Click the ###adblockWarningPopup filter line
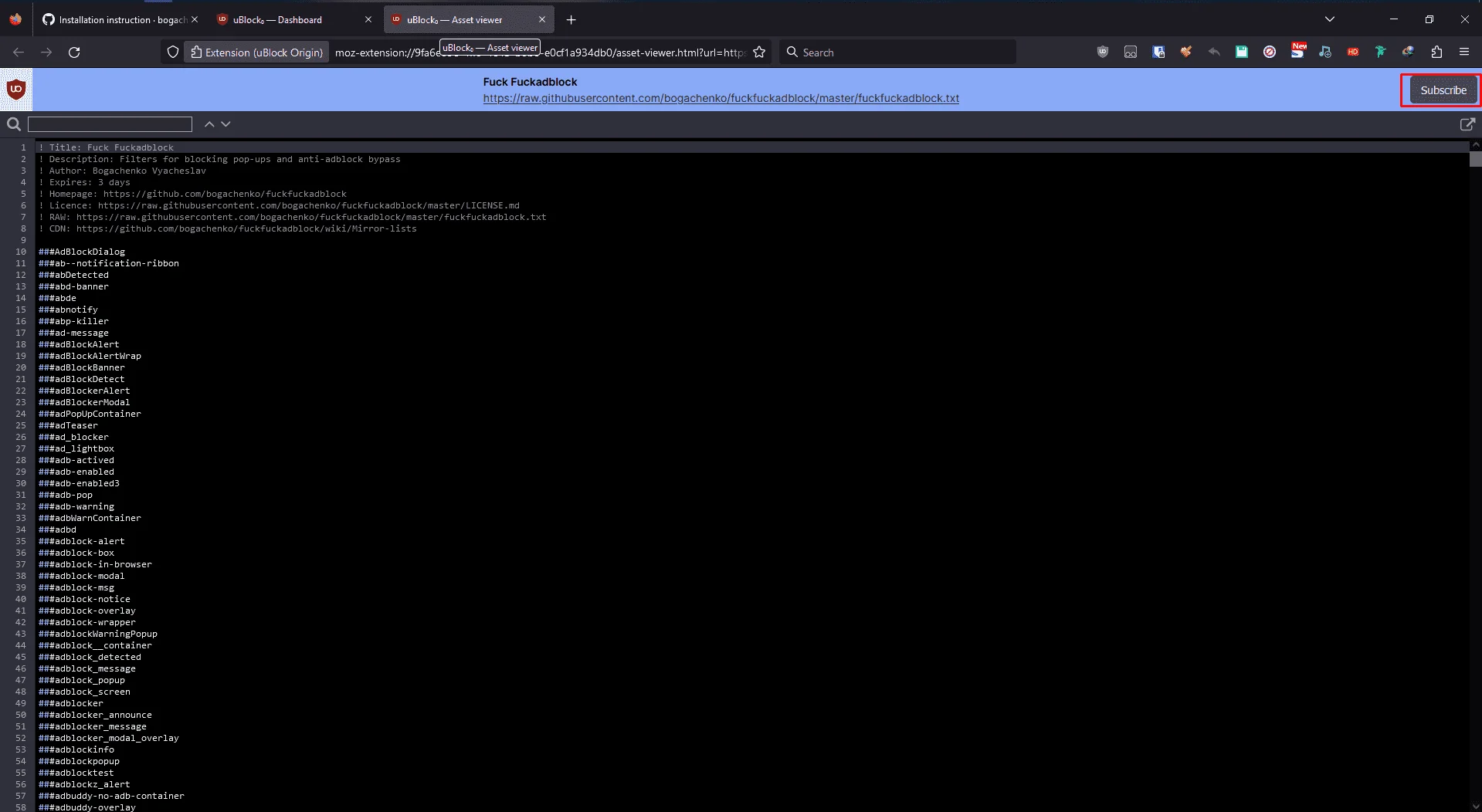This screenshot has height=812, width=1482. click(x=98, y=634)
